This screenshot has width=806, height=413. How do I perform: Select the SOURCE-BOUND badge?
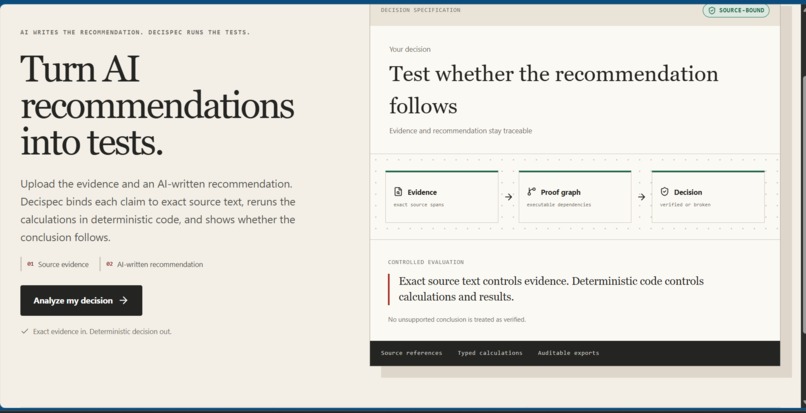pyautogui.click(x=736, y=10)
